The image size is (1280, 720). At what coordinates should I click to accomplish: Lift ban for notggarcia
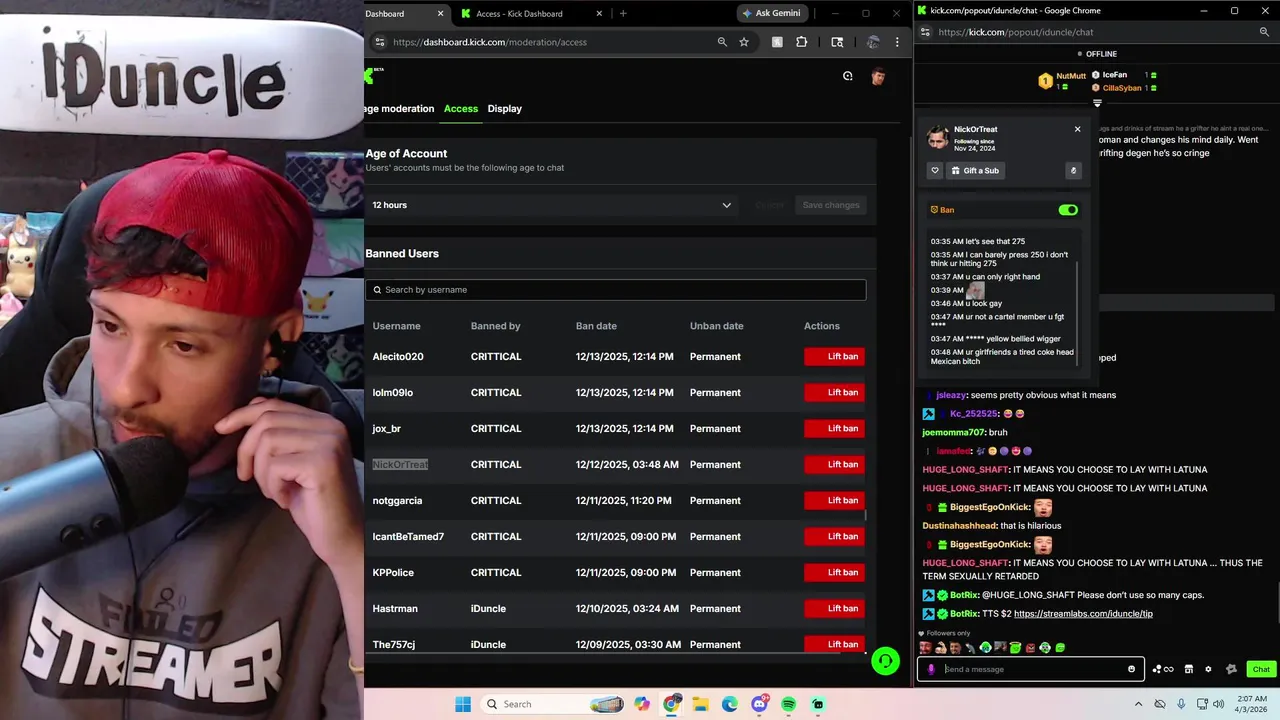[x=834, y=501]
